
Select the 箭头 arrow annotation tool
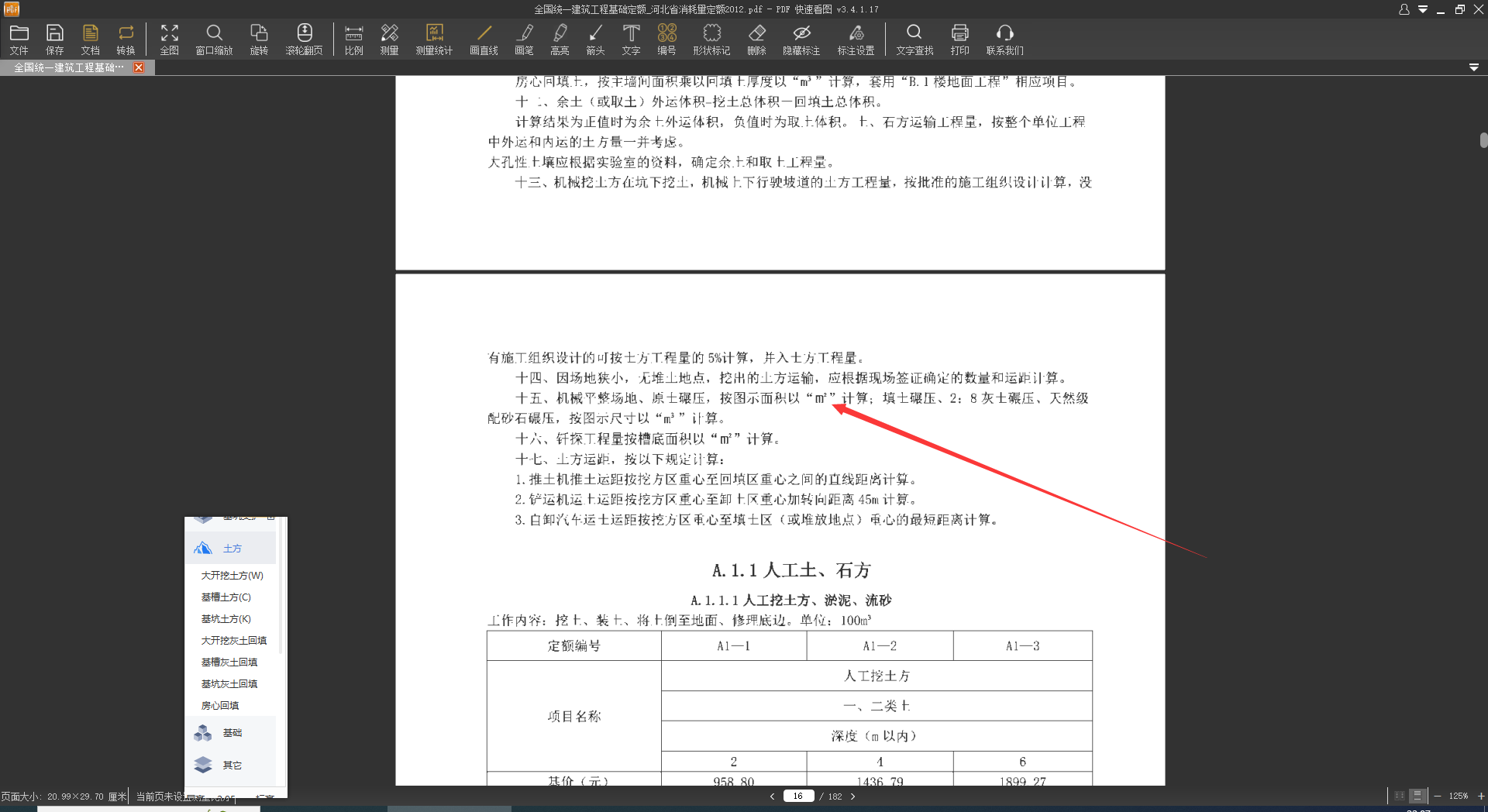point(595,39)
